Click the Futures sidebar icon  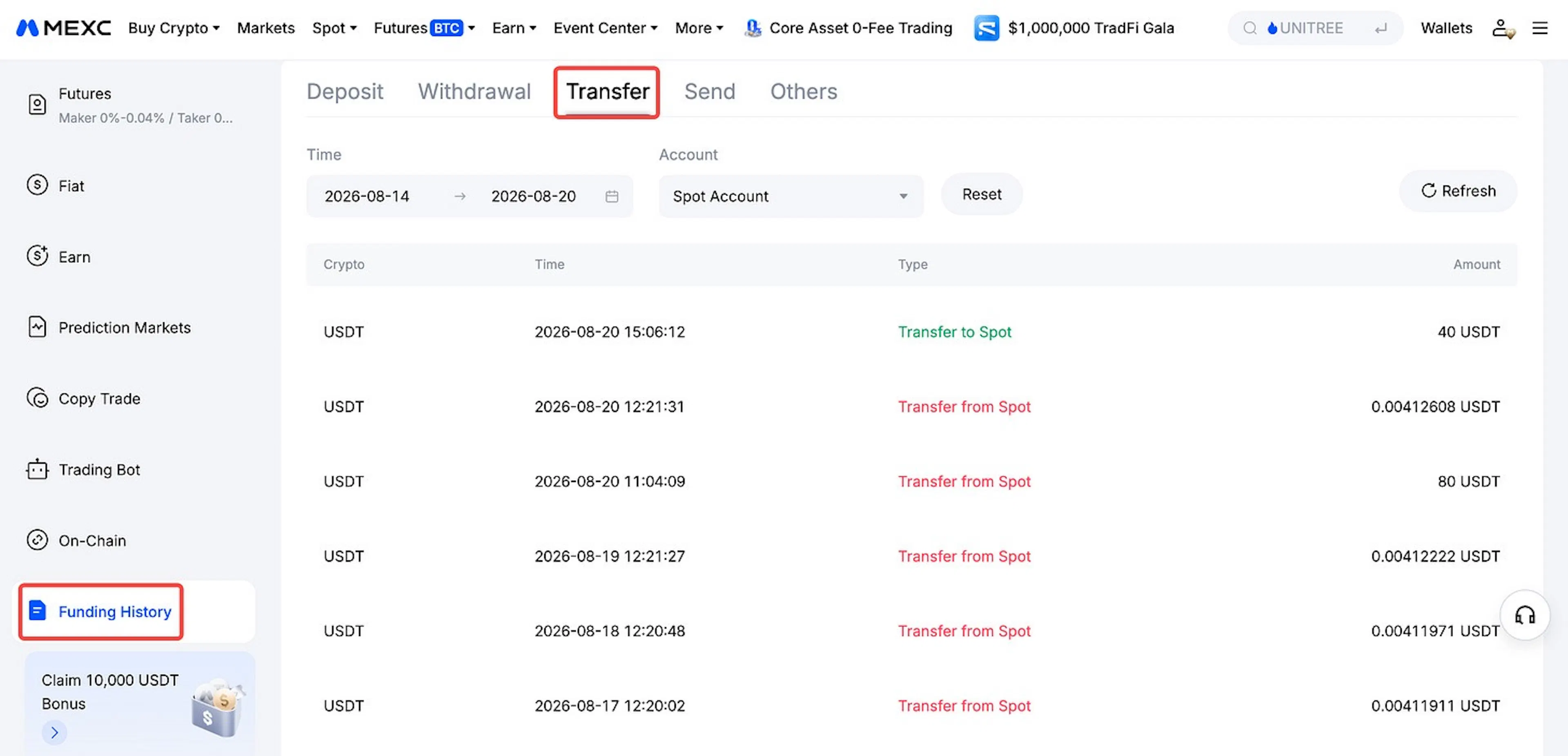37,105
